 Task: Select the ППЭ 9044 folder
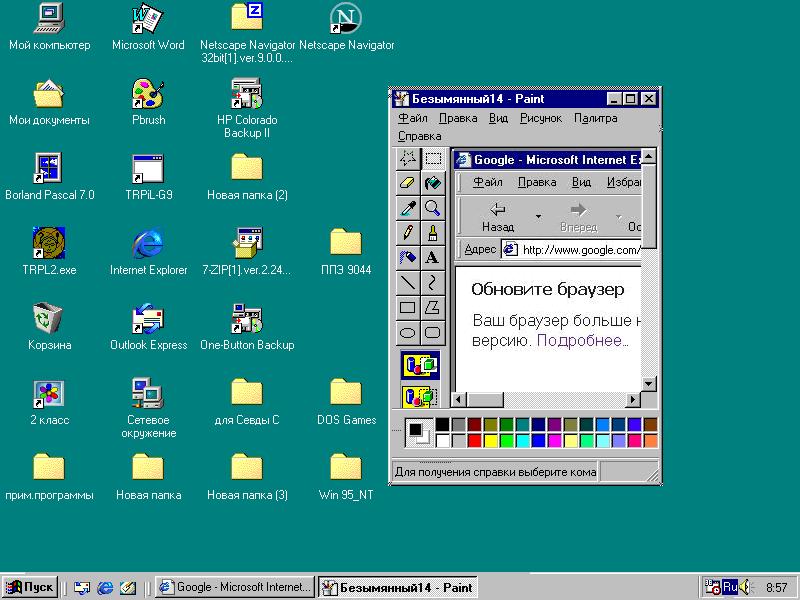tap(346, 252)
